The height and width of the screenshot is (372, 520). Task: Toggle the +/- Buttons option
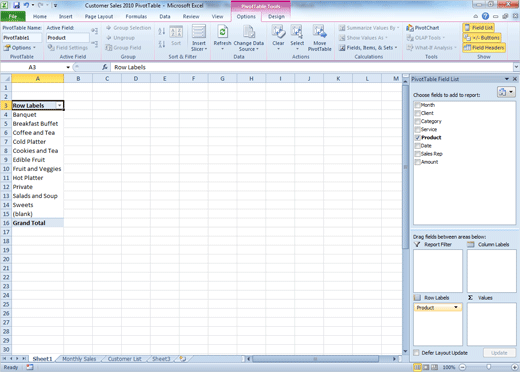pyautogui.click(x=482, y=38)
